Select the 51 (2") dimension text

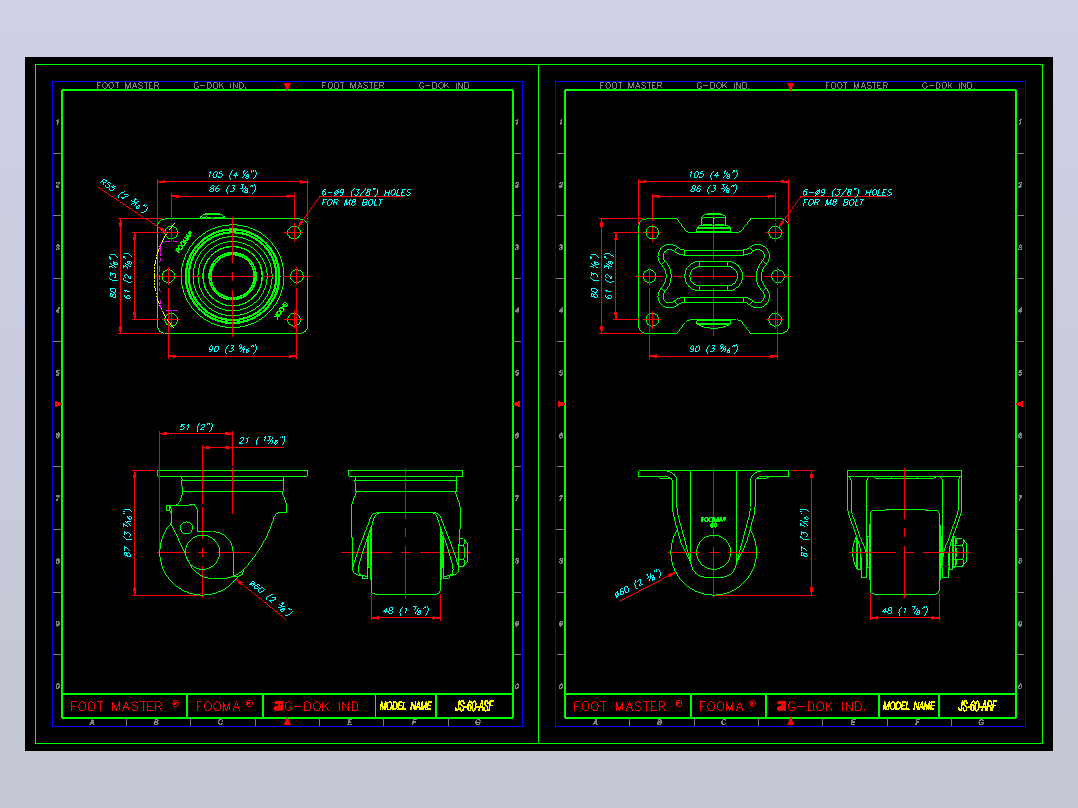click(196, 427)
